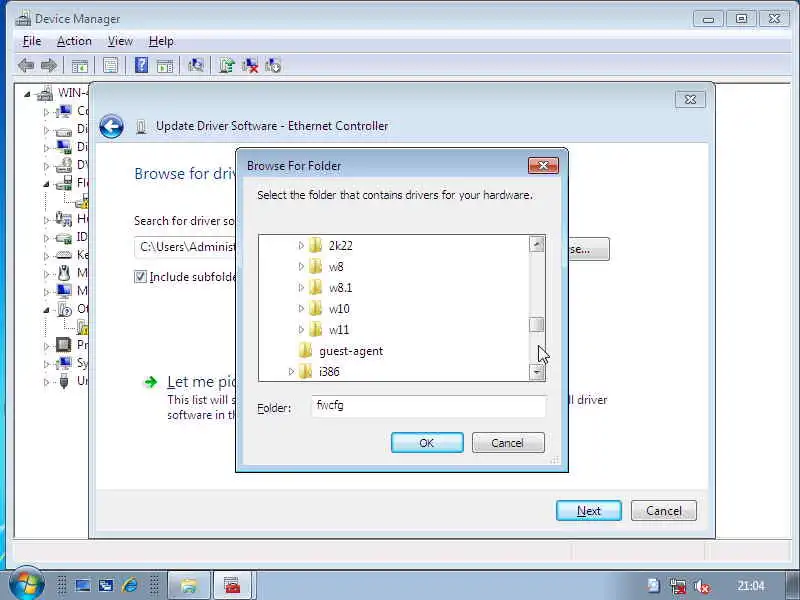Expand the w11 folder node
This screenshot has width=800, height=600.
301,329
